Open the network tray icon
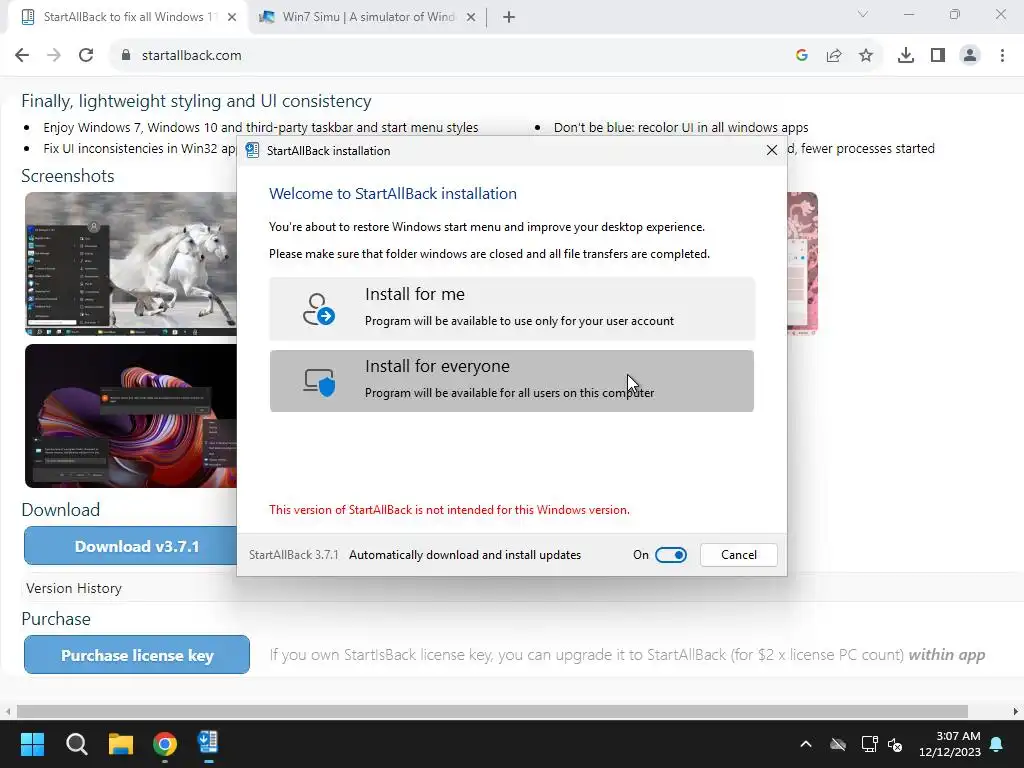Image resolution: width=1024 pixels, height=768 pixels. tap(869, 744)
